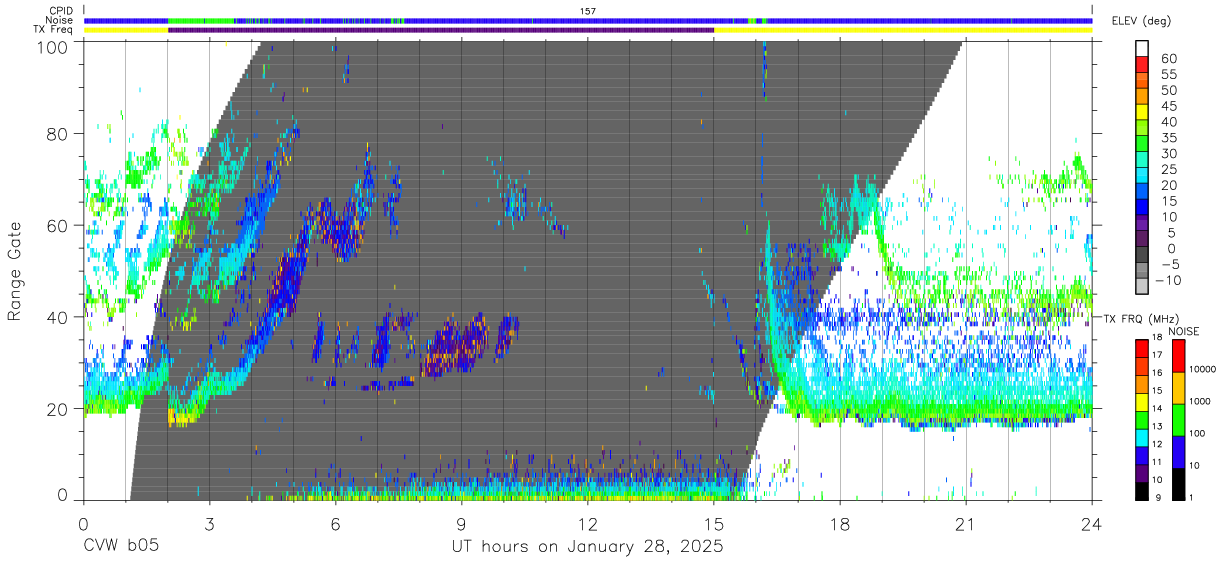Pick the yellow swatch on elevation colorbar
Image resolution: width=1228 pixels, height=567 pixels.
coord(1143,114)
